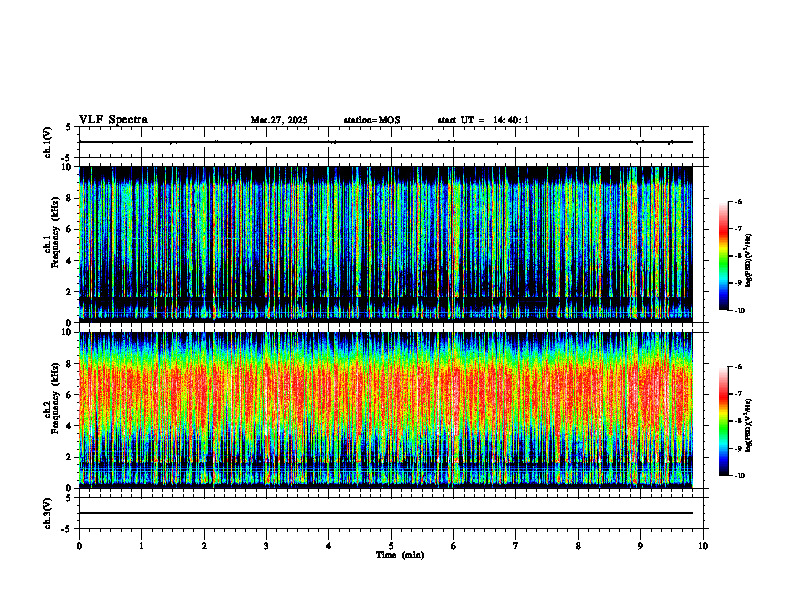Click time axis tick label "3"
This screenshot has height=612, width=792.
266,546
